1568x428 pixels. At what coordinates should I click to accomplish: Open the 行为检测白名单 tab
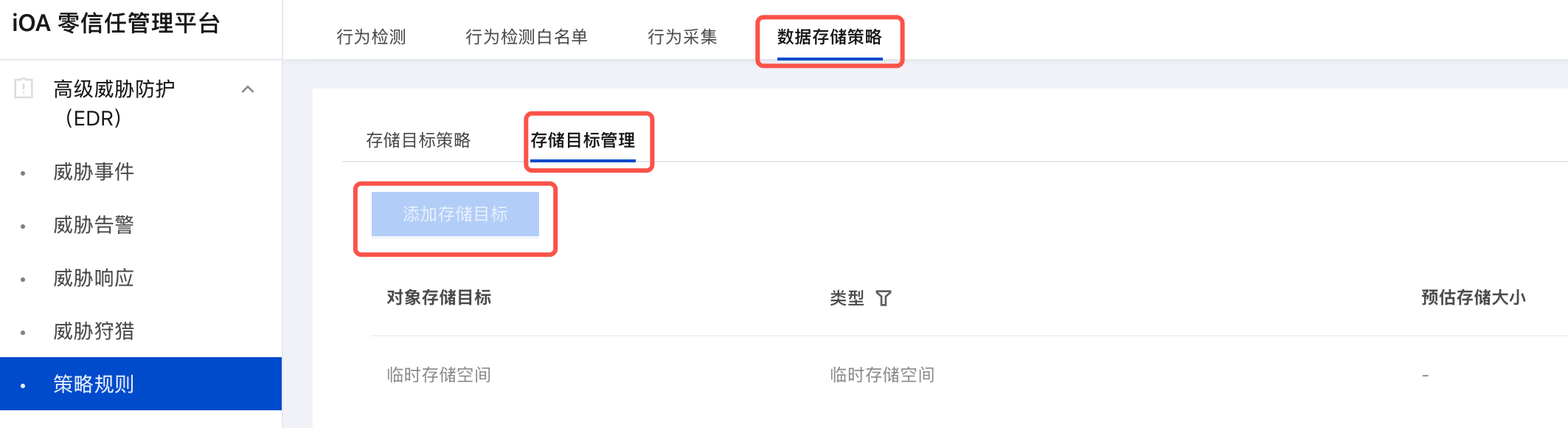pos(526,37)
